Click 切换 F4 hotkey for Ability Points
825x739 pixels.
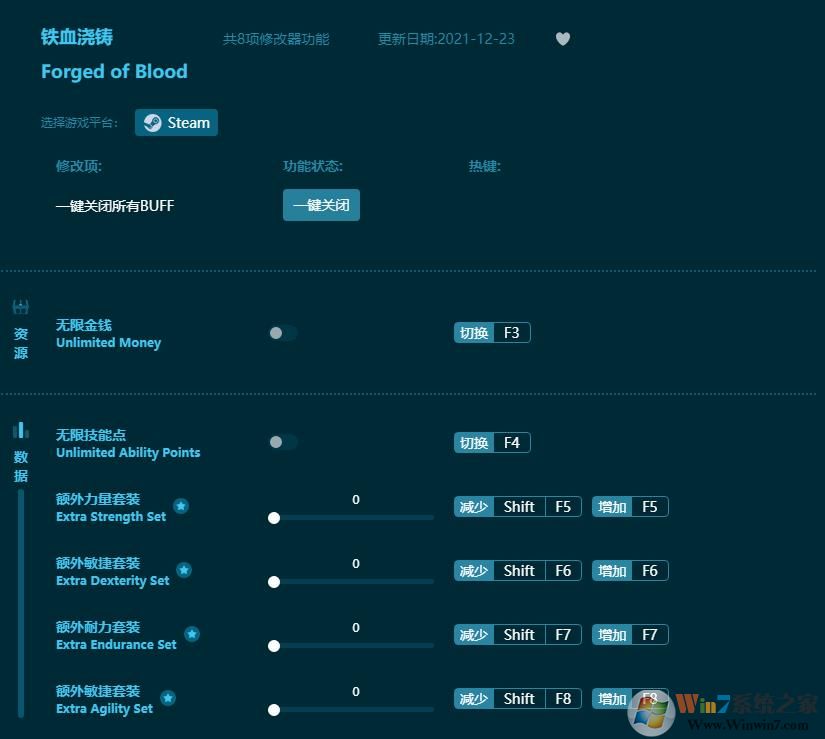pos(492,443)
